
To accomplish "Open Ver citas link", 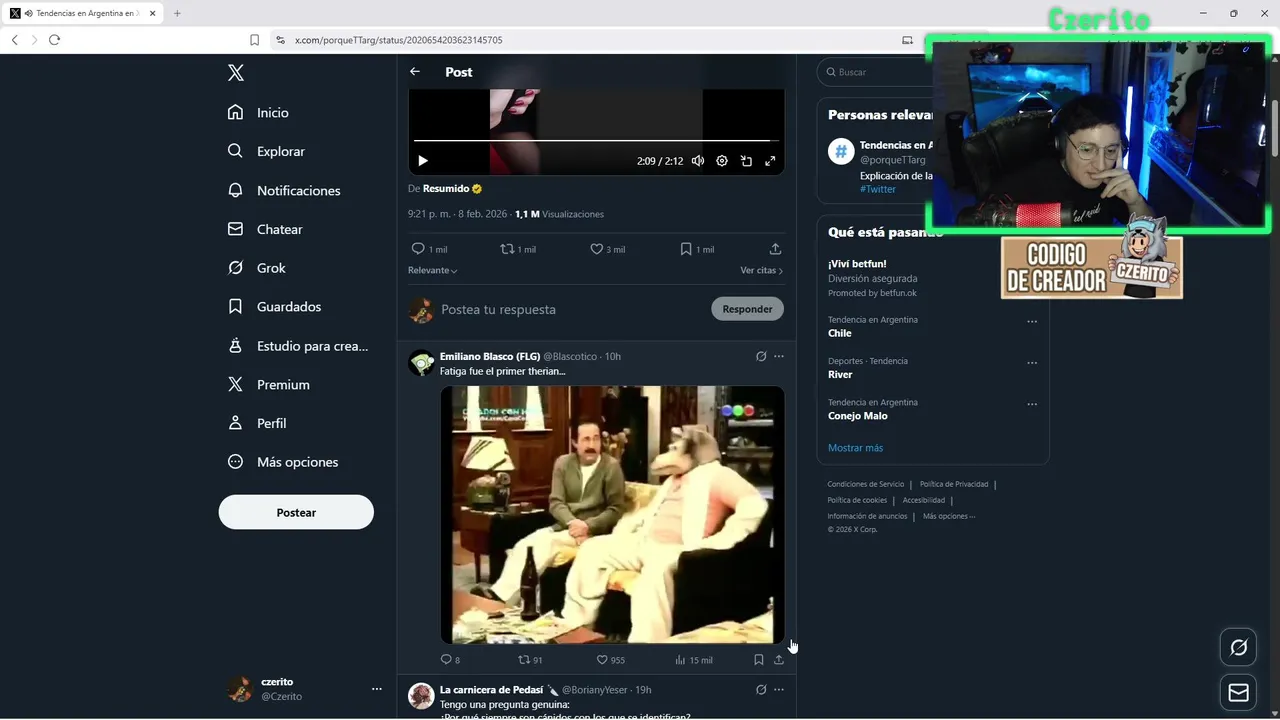I will (762, 271).
